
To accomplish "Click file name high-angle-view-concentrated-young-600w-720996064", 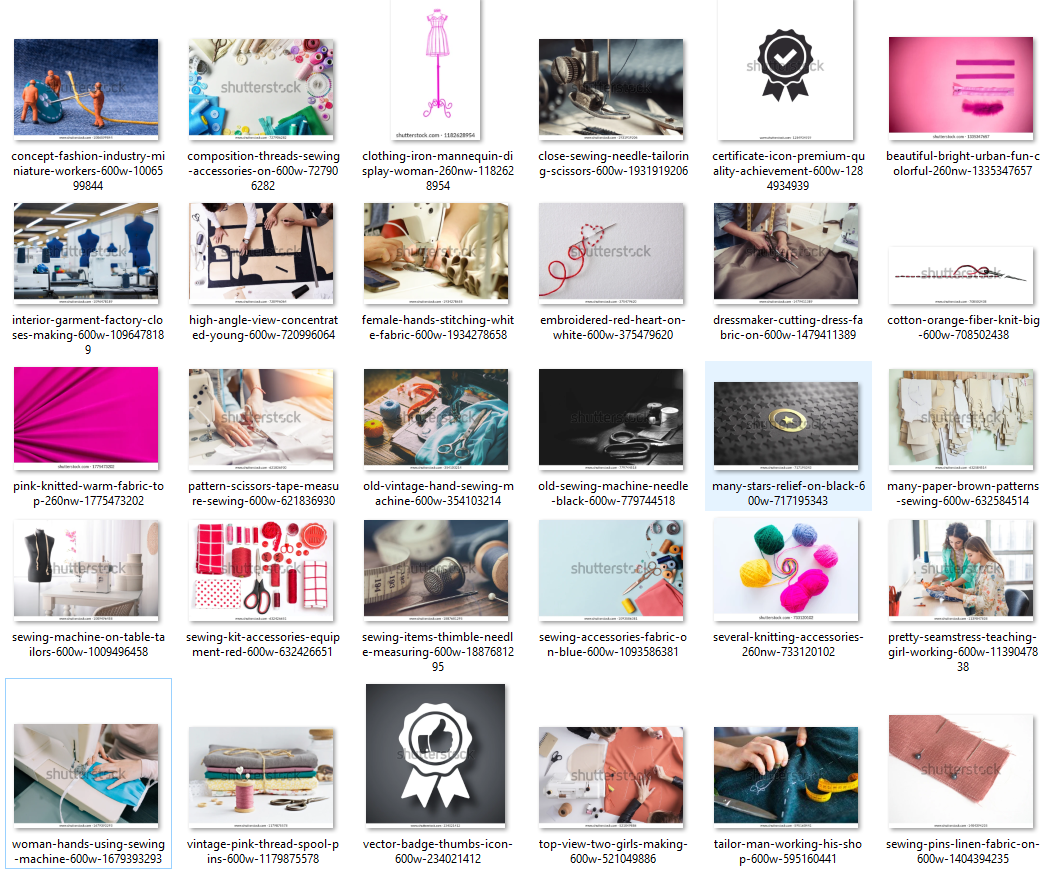I will pos(263,327).
